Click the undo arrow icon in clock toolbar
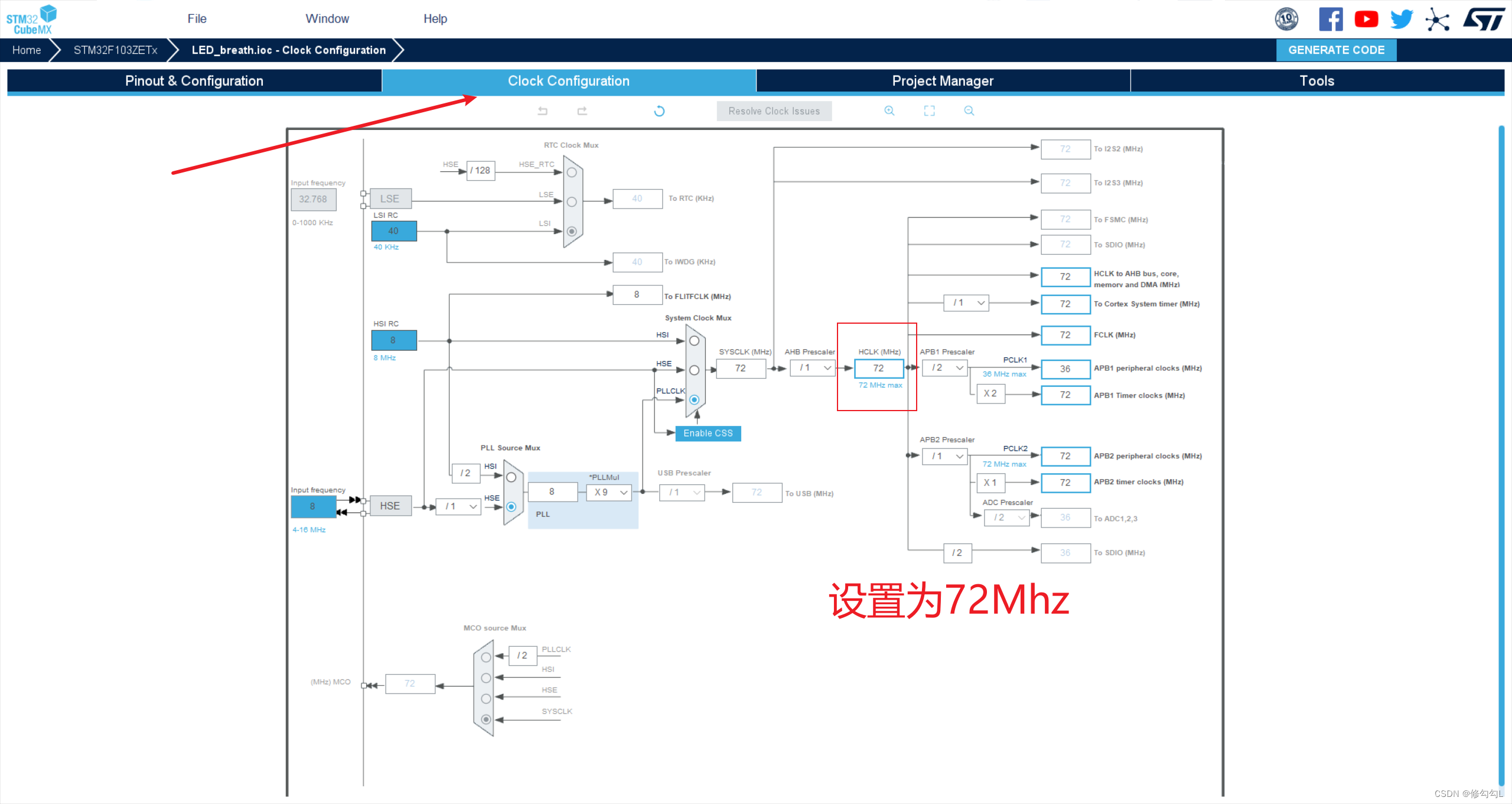Image resolution: width=1512 pixels, height=804 pixels. (542, 111)
